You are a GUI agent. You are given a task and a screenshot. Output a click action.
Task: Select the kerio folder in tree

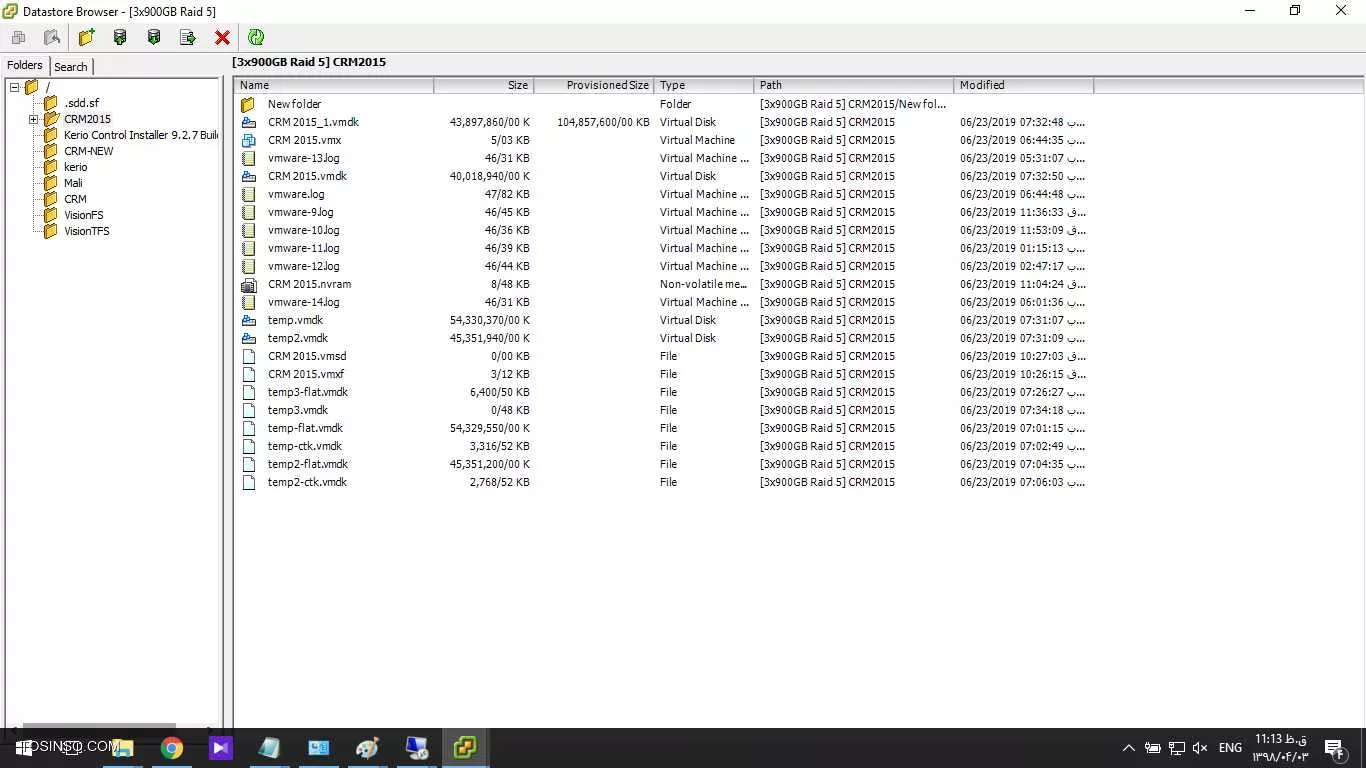point(76,167)
